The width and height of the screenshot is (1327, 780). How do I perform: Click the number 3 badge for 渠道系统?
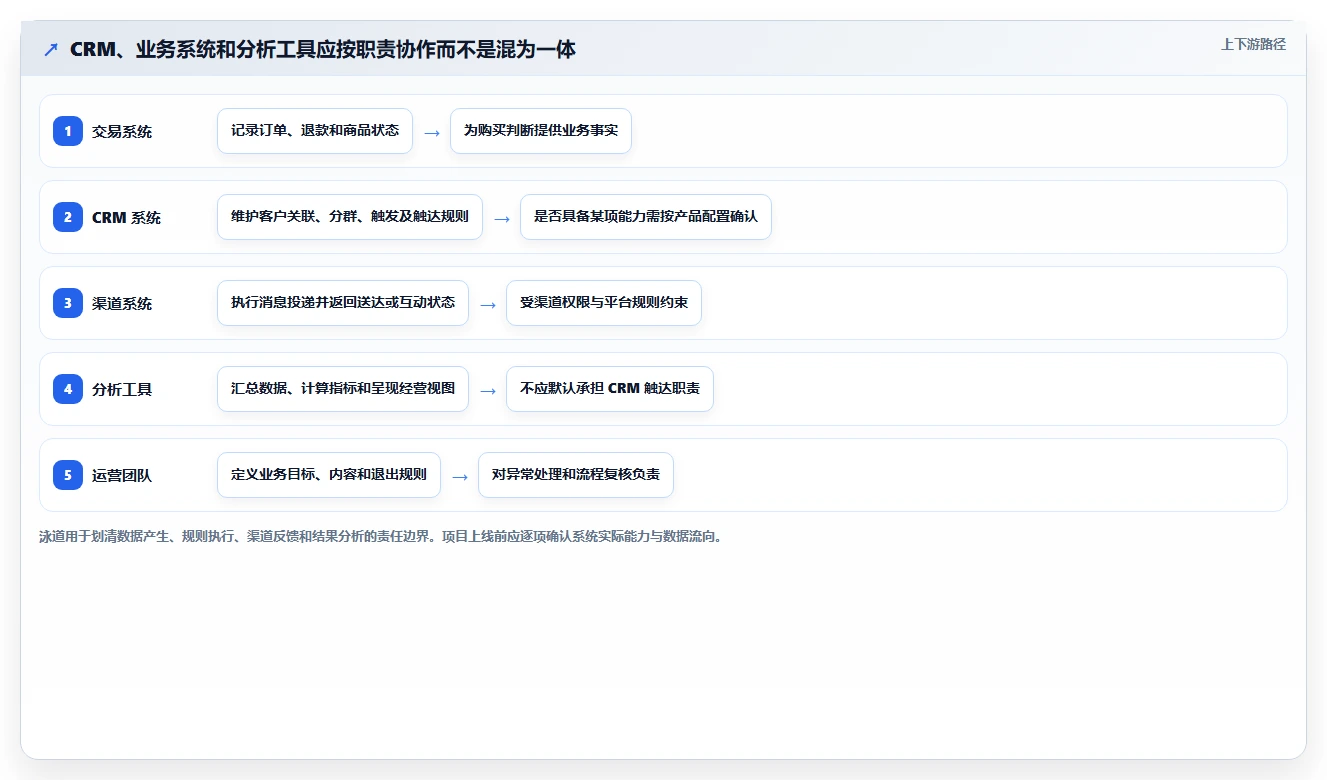(68, 303)
